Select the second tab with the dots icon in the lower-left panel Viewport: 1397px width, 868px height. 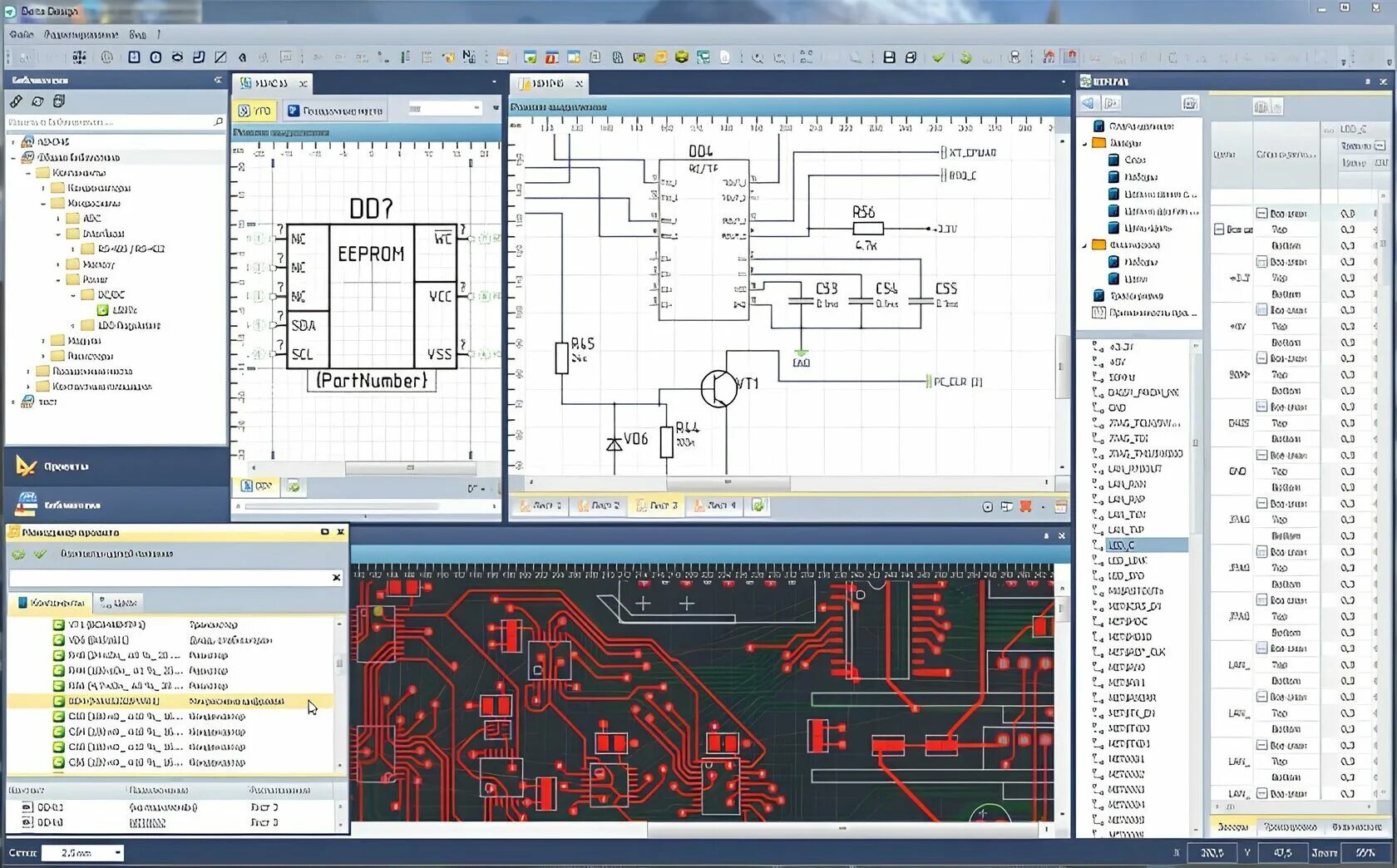[x=118, y=602]
